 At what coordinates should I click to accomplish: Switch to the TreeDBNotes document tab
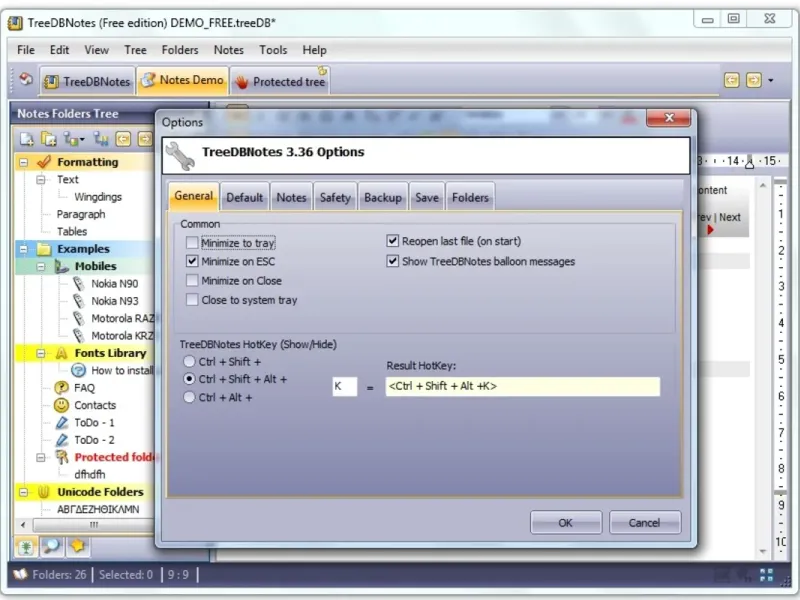coord(88,81)
